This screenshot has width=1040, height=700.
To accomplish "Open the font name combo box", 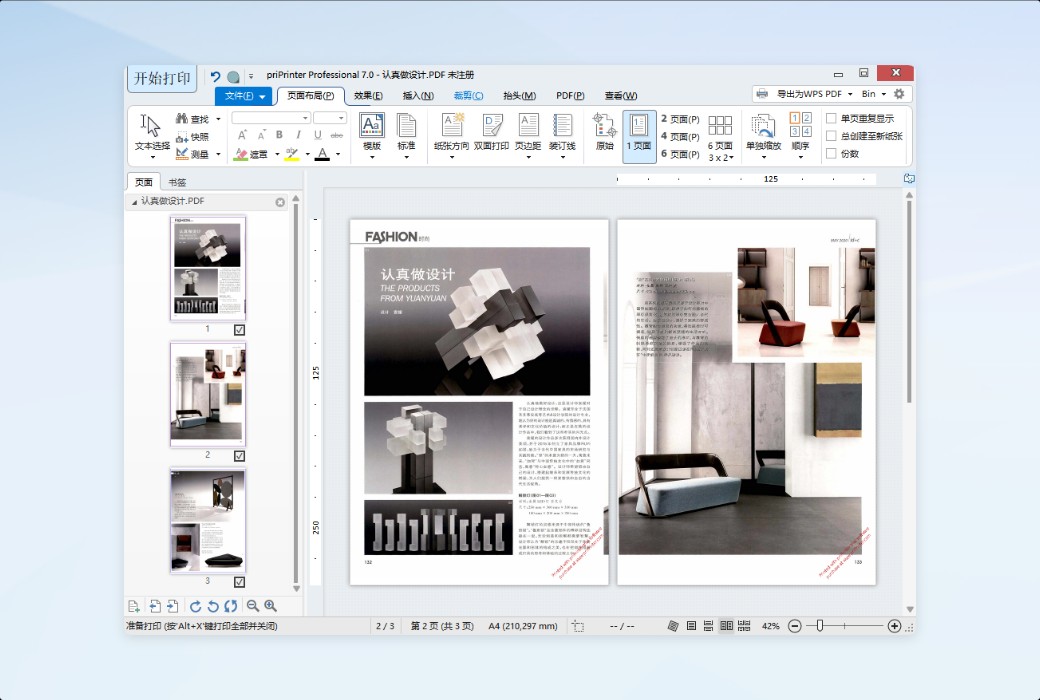I will pyautogui.click(x=271, y=118).
